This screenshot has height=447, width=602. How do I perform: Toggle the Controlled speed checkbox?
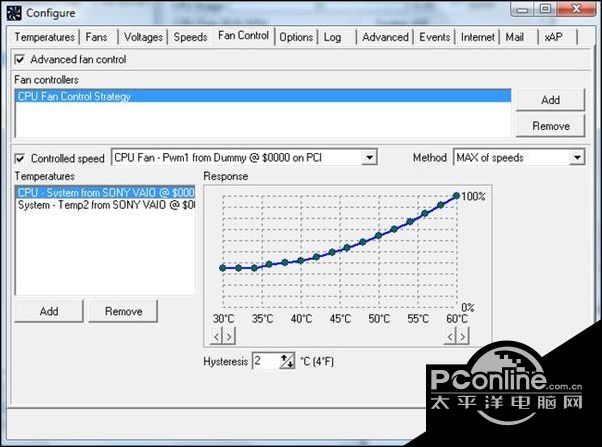[21, 158]
